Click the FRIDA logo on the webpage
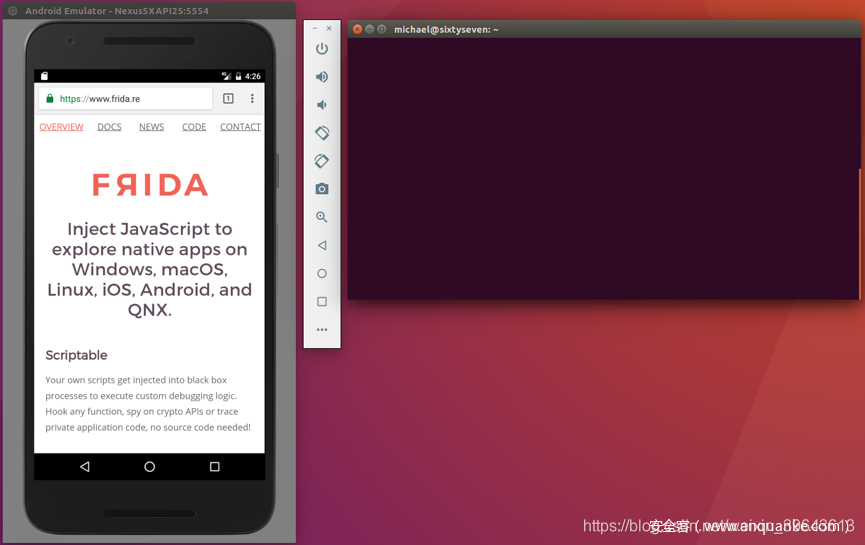This screenshot has height=545, width=865. coord(150,185)
